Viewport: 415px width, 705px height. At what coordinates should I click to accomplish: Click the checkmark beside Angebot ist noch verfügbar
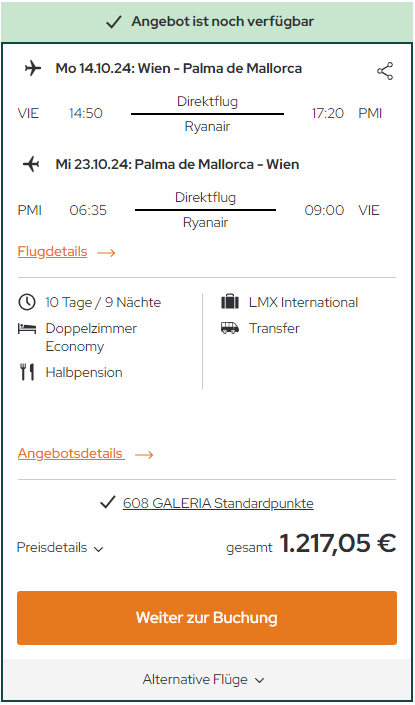[x=114, y=22]
